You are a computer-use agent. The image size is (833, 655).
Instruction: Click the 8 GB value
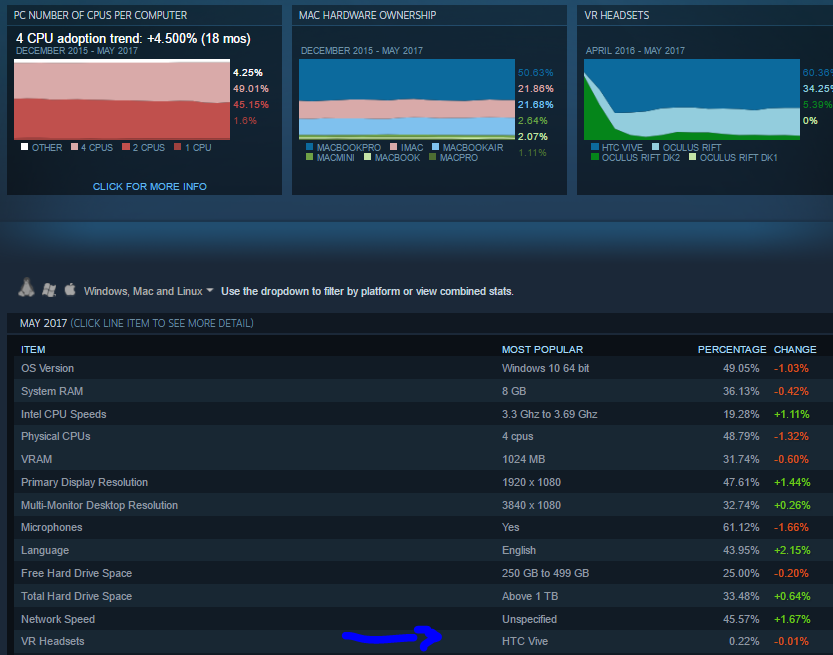[x=514, y=391]
